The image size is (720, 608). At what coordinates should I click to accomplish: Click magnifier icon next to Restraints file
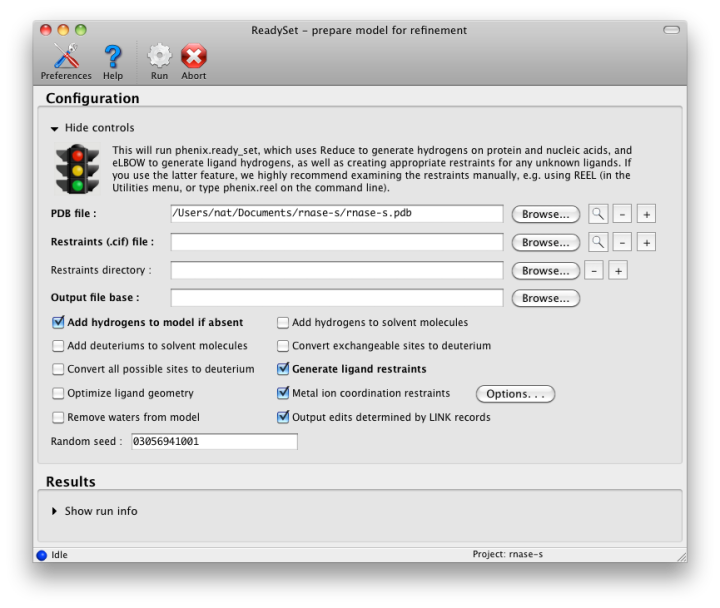point(597,242)
